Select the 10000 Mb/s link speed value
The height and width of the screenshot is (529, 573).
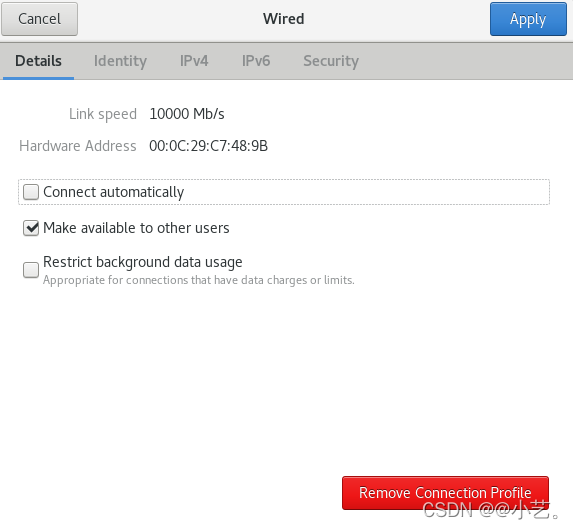(187, 114)
